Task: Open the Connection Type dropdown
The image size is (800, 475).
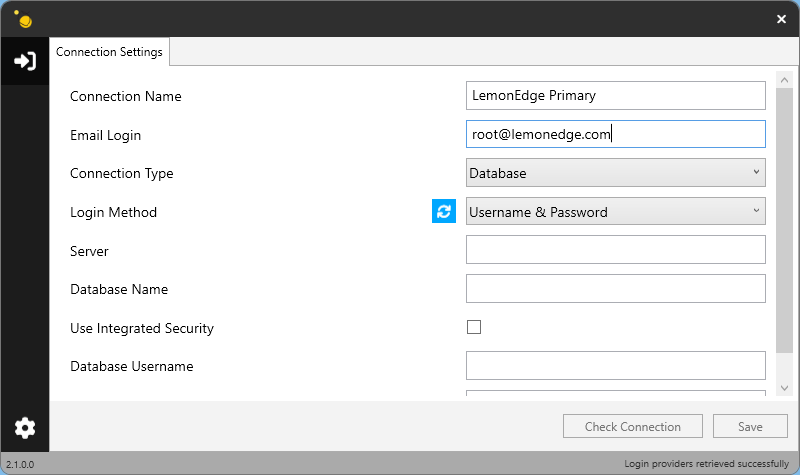Action: [x=615, y=173]
